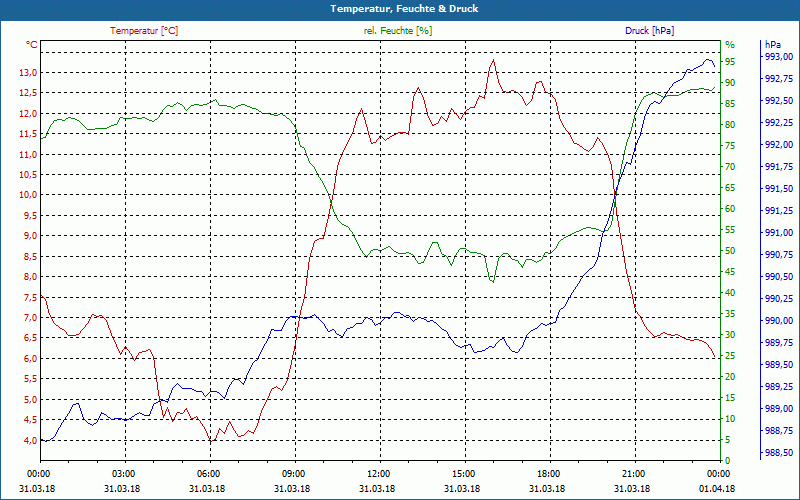Click the 9,0 temperature axis value
The width and height of the screenshot is (800, 500).
30,236
